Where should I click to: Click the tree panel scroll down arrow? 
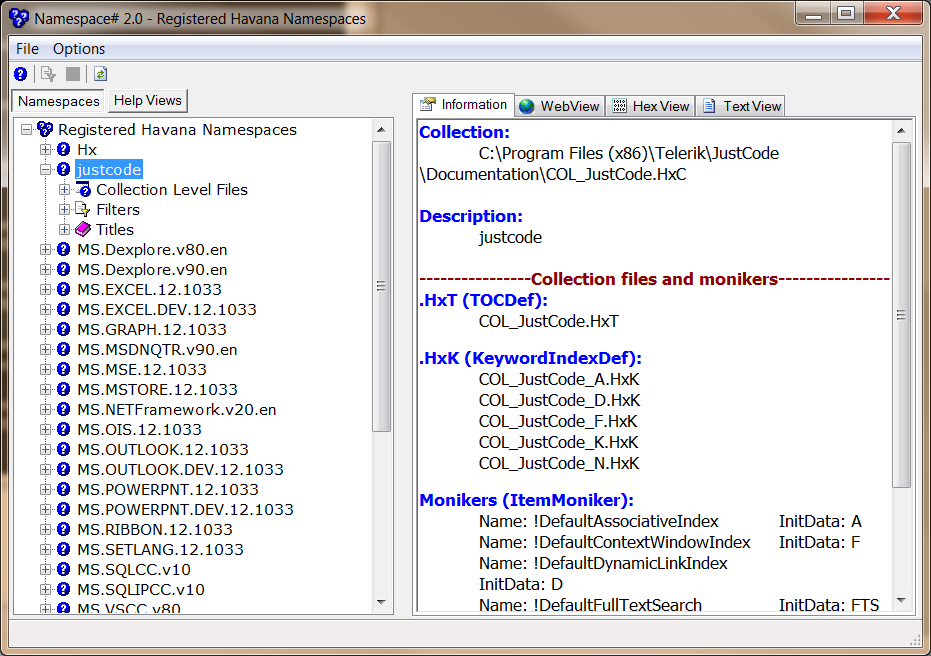pyautogui.click(x=381, y=603)
